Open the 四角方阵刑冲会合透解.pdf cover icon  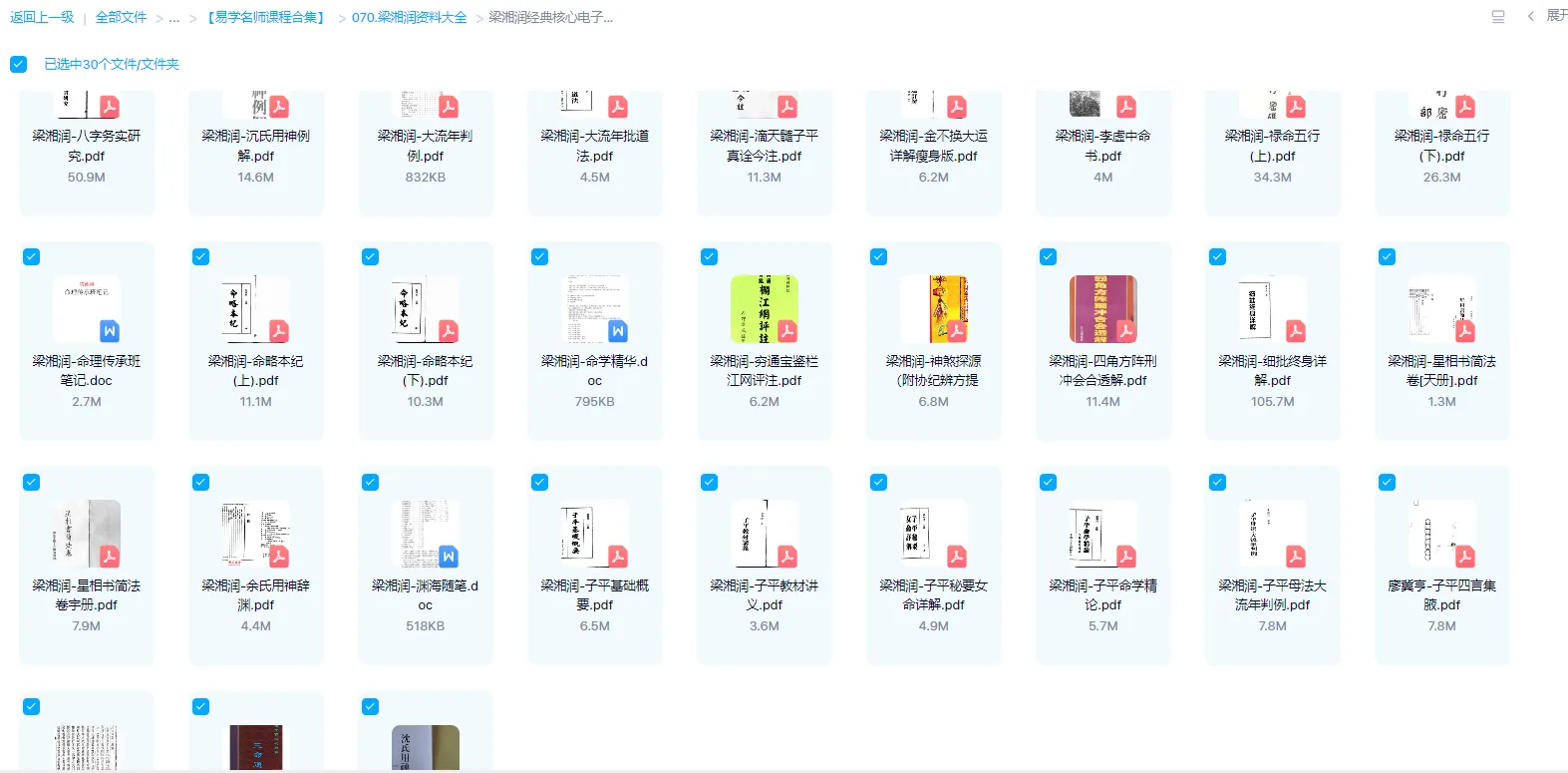pos(1103,309)
